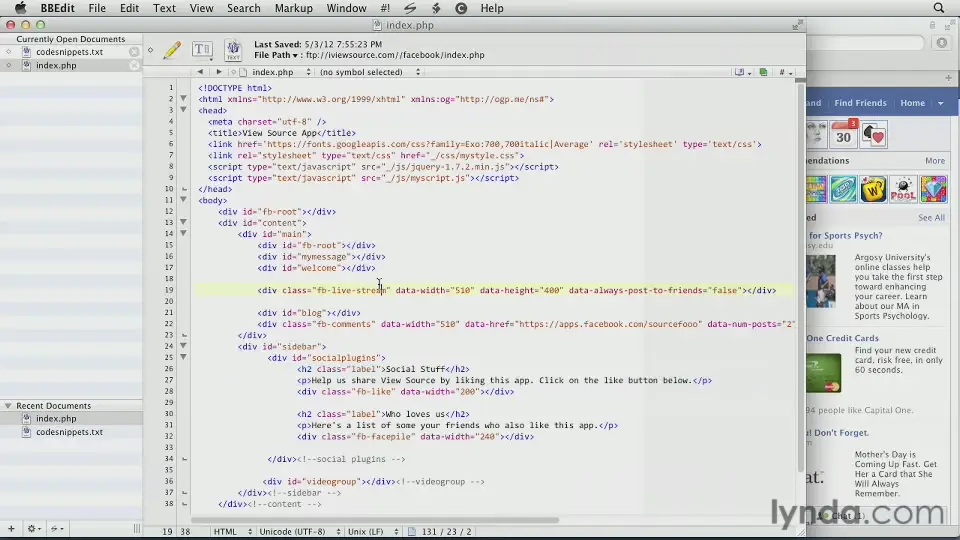Click the document statistics page icon
The image size is (960, 540).
411,531
